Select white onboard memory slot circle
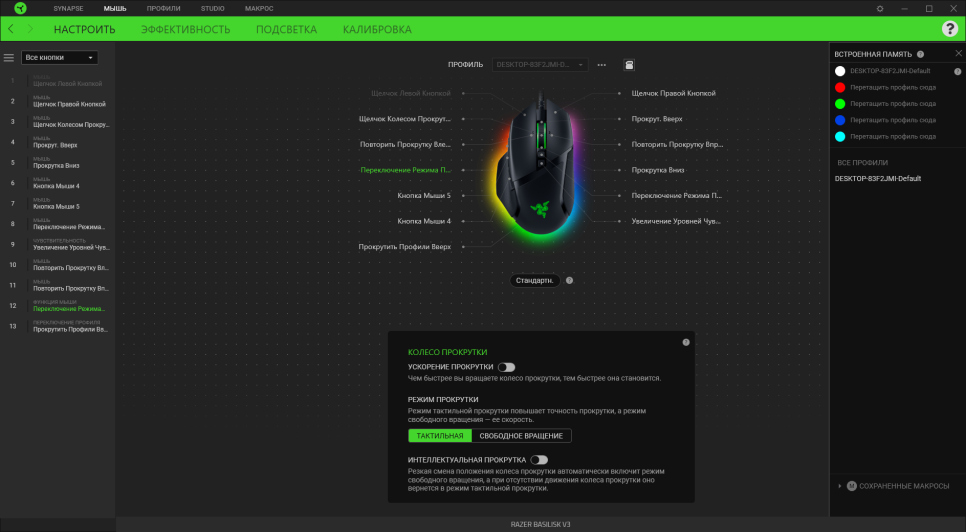 click(x=840, y=71)
